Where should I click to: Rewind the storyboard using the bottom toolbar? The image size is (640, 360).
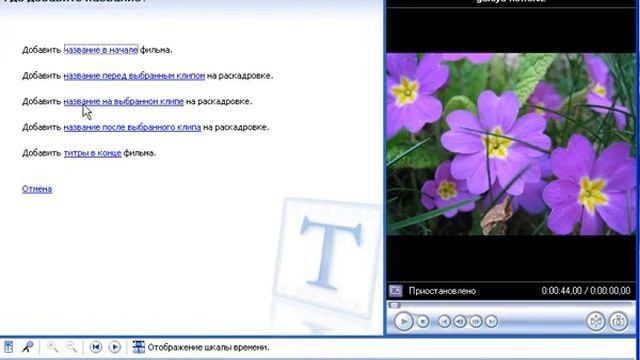pyautogui.click(x=96, y=347)
